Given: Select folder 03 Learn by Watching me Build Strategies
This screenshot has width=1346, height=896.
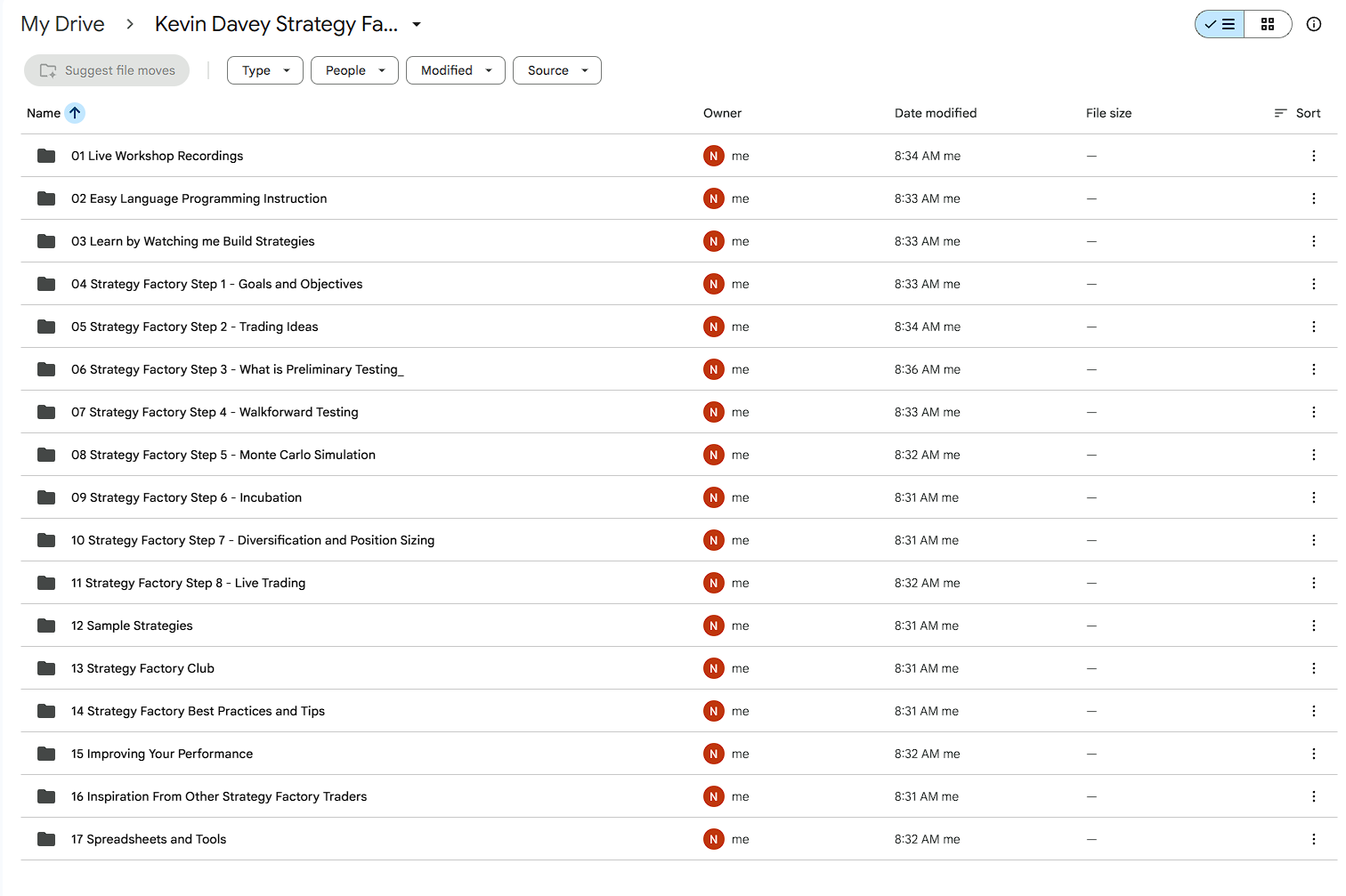Looking at the screenshot, I should point(679,241).
